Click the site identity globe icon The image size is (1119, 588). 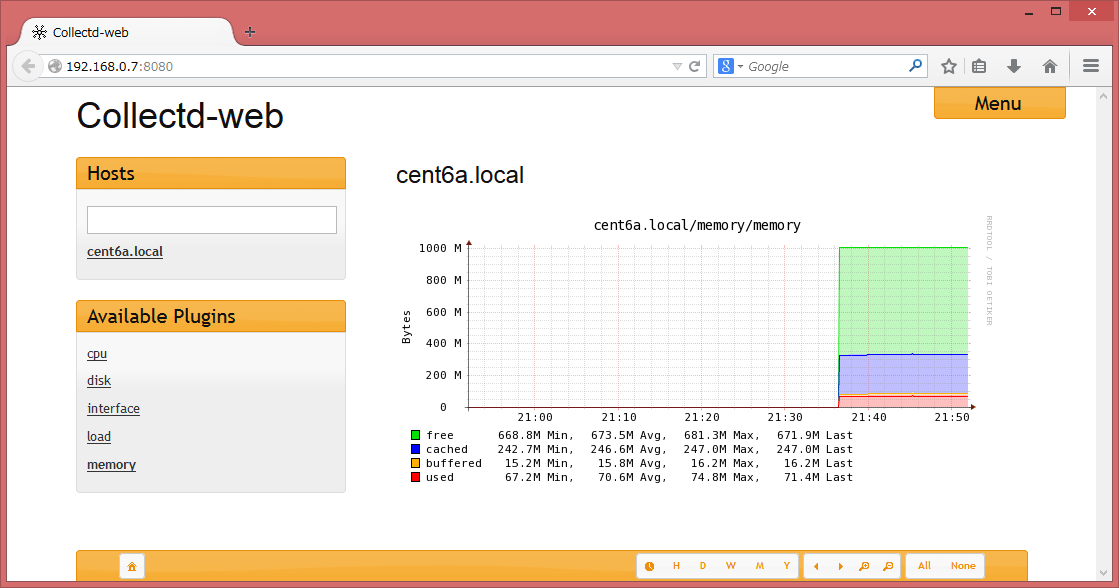pyautogui.click(x=54, y=66)
